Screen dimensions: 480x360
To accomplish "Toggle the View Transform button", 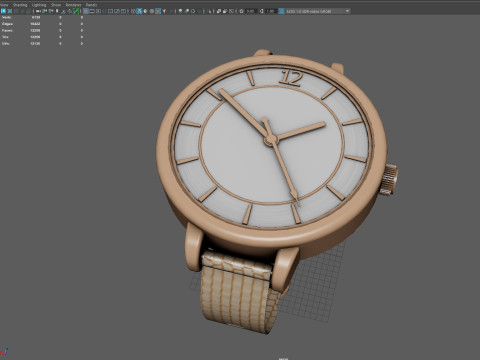I will (281, 11).
